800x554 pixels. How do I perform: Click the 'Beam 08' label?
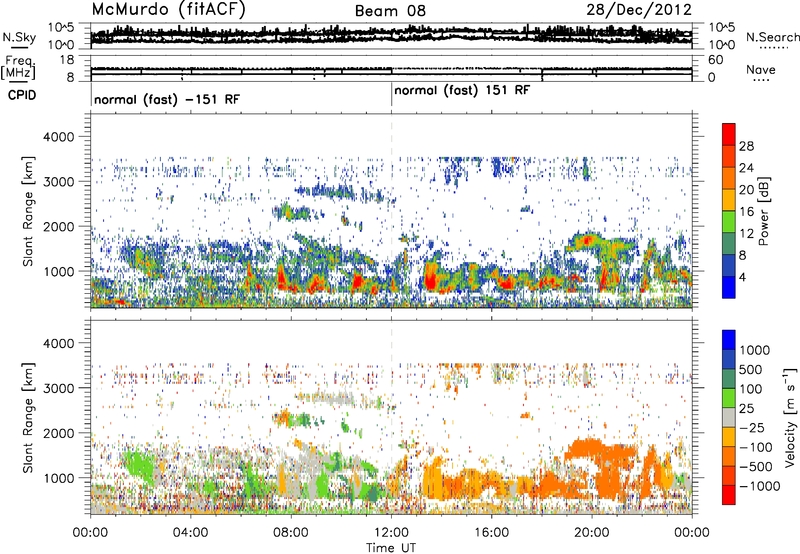(390, 11)
